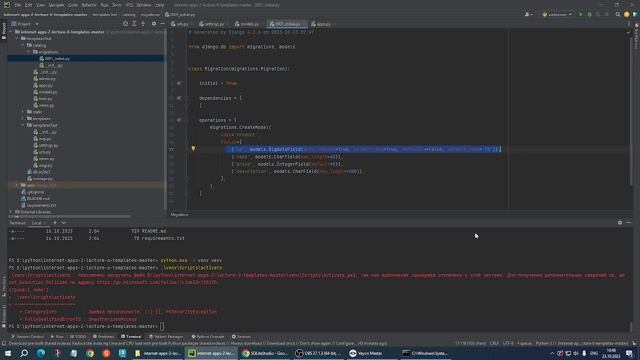The width and height of the screenshot is (640, 360).
Task: Switch to Veyon Master in taskbar
Action: (x=371, y=353)
